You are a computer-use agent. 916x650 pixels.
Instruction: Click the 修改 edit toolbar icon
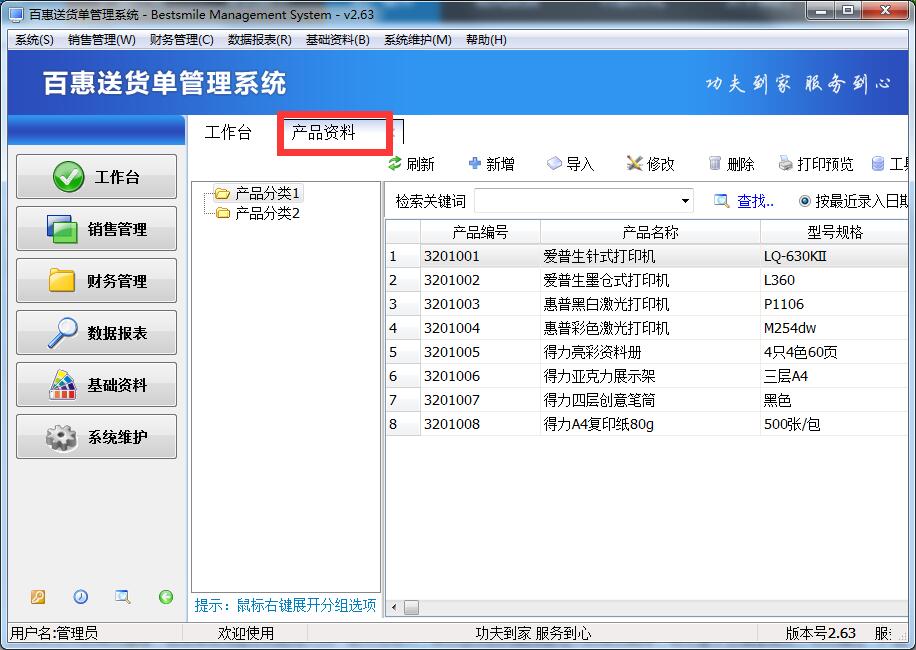tap(634, 164)
